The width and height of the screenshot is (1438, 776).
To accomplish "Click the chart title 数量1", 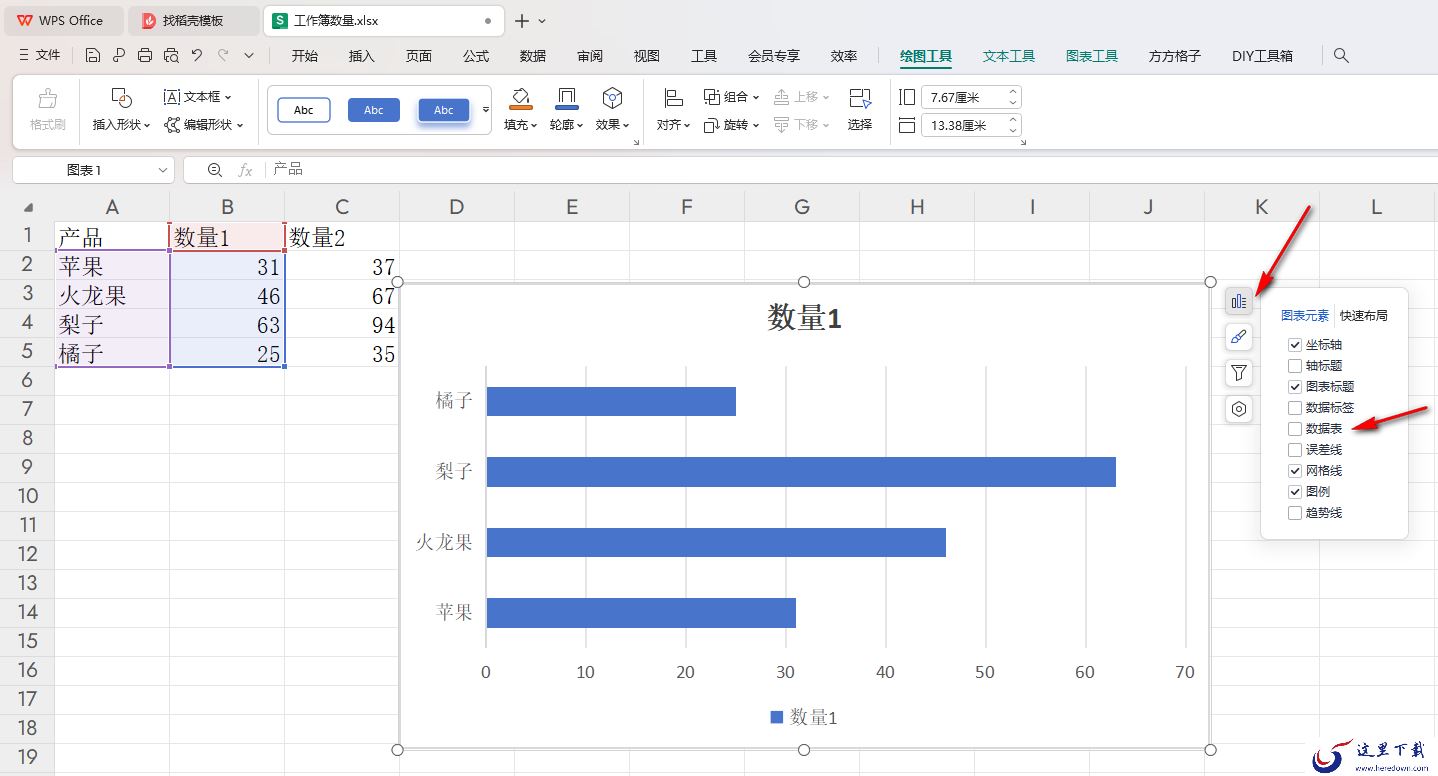I will pos(805,318).
